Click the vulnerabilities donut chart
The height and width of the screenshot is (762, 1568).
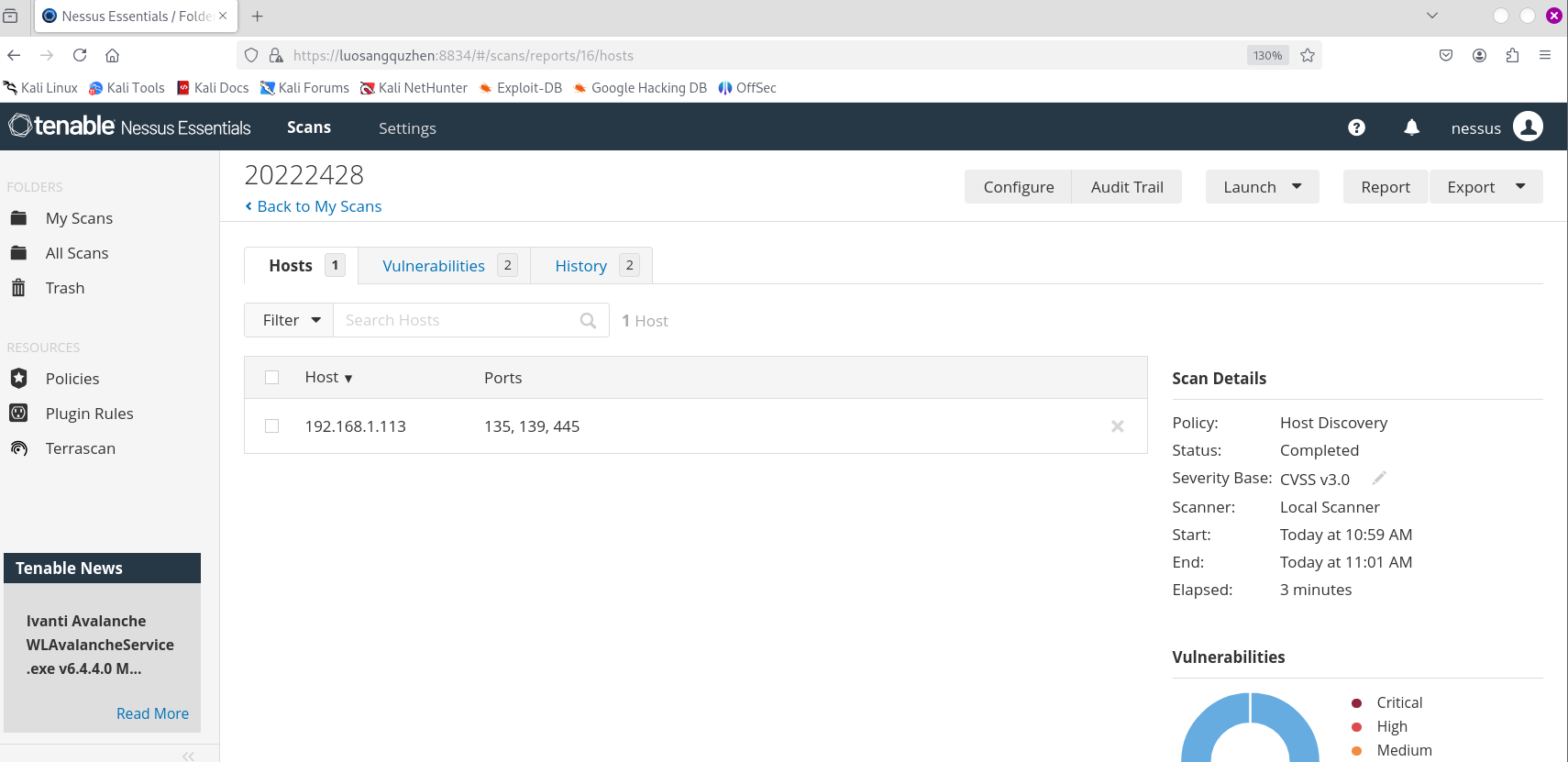coord(1250,728)
